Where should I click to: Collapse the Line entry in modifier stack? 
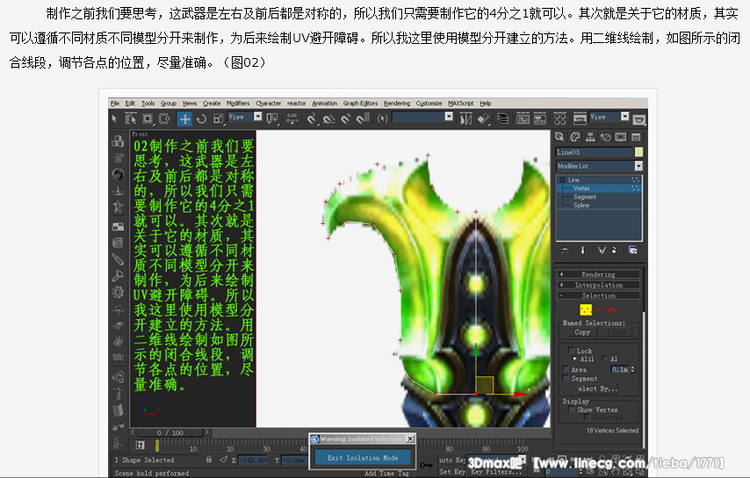pyautogui.click(x=562, y=180)
